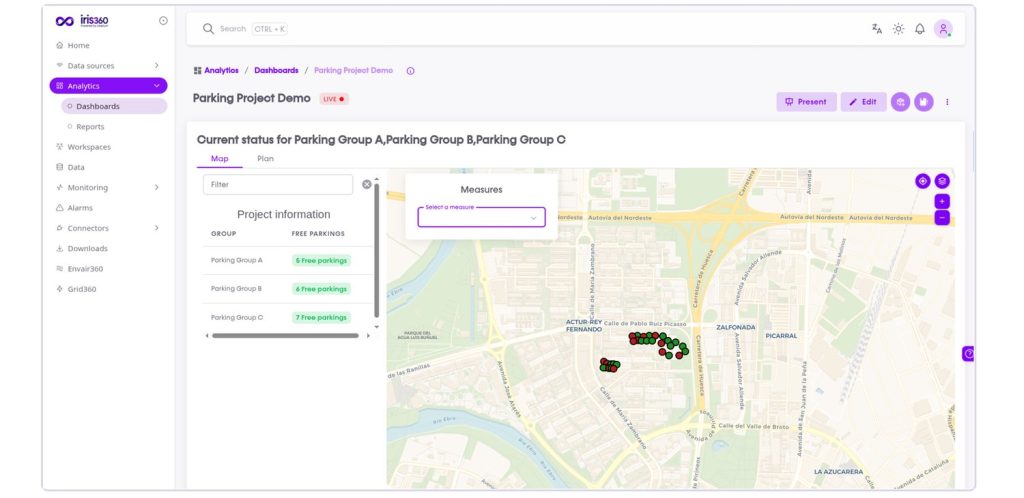
Task: Switch to the Map tab
Action: 219,159
